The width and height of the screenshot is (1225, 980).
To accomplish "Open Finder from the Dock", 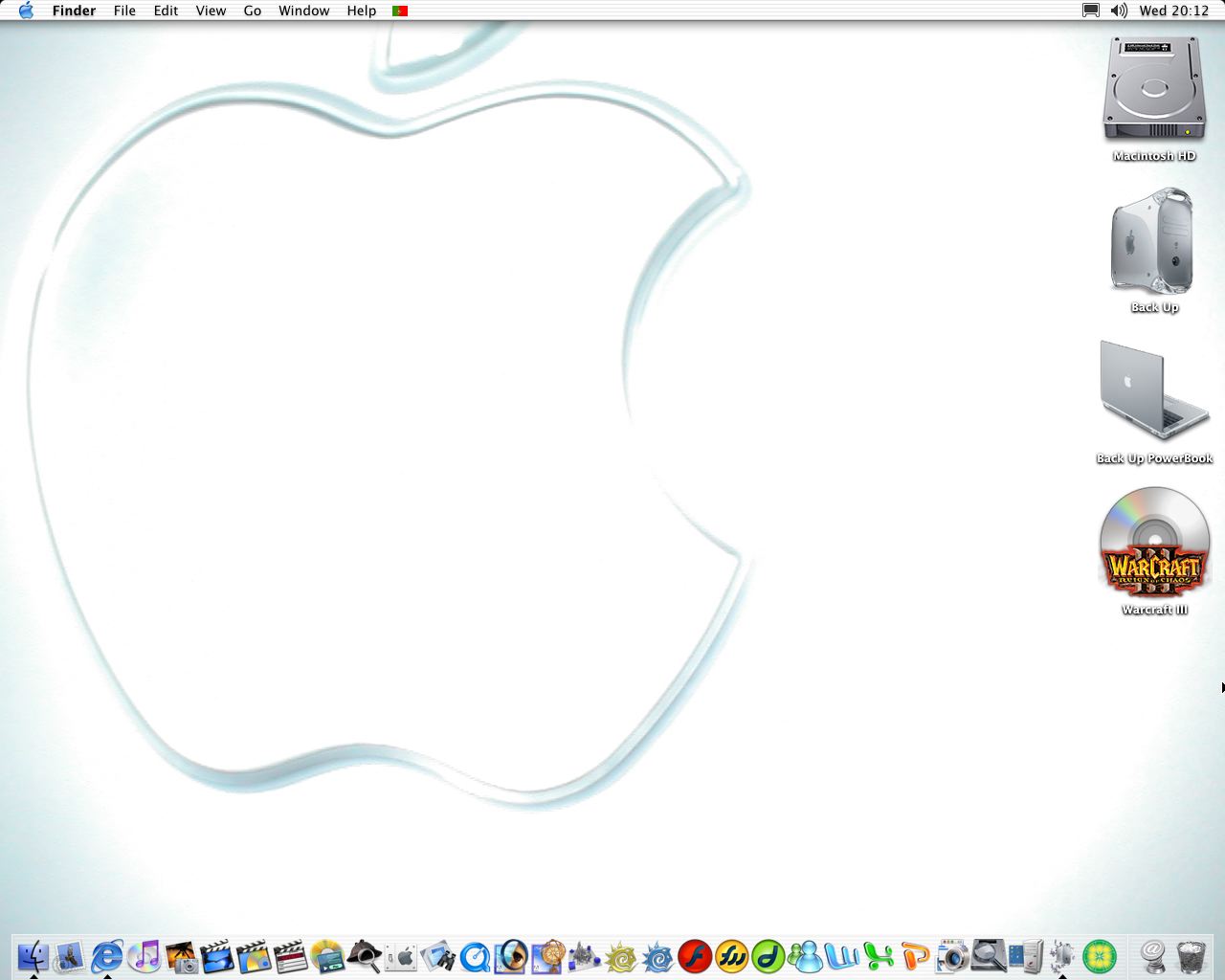I will [x=33, y=956].
